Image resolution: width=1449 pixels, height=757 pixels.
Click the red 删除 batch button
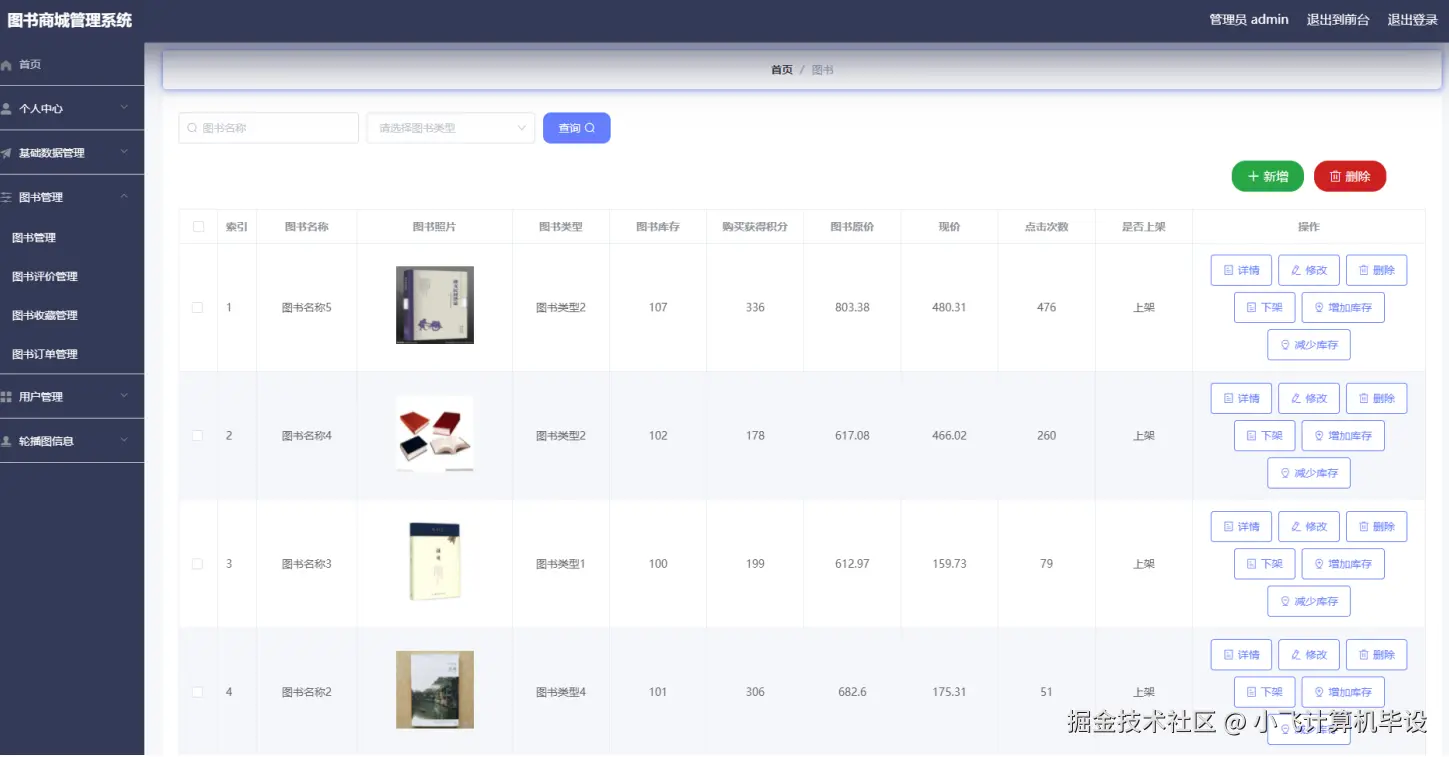(x=1350, y=176)
